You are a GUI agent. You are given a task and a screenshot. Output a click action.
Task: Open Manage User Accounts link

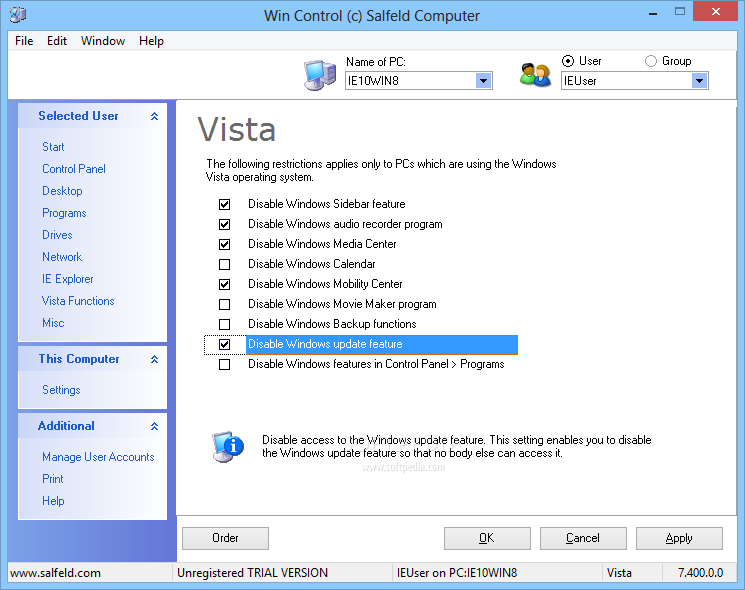[x=98, y=457]
